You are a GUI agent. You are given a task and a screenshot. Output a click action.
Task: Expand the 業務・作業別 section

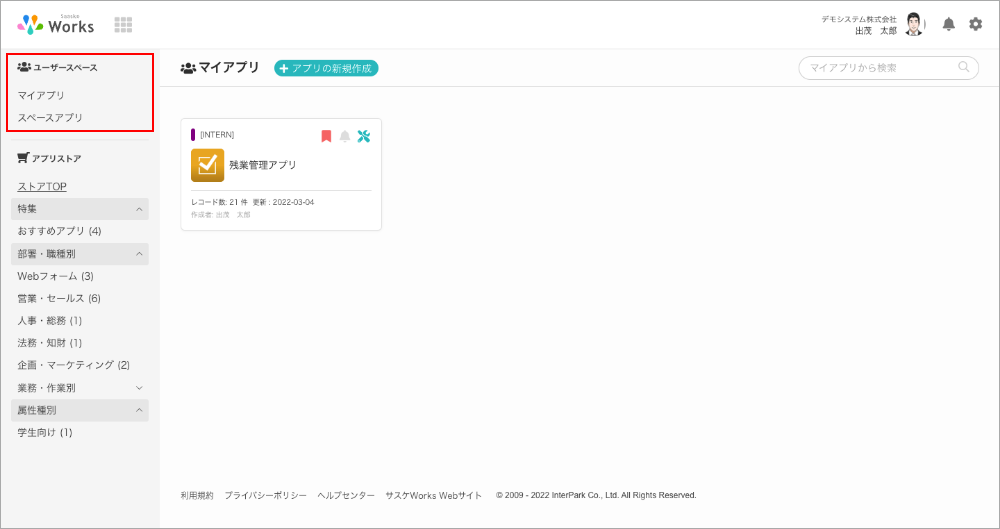[x=80, y=387]
